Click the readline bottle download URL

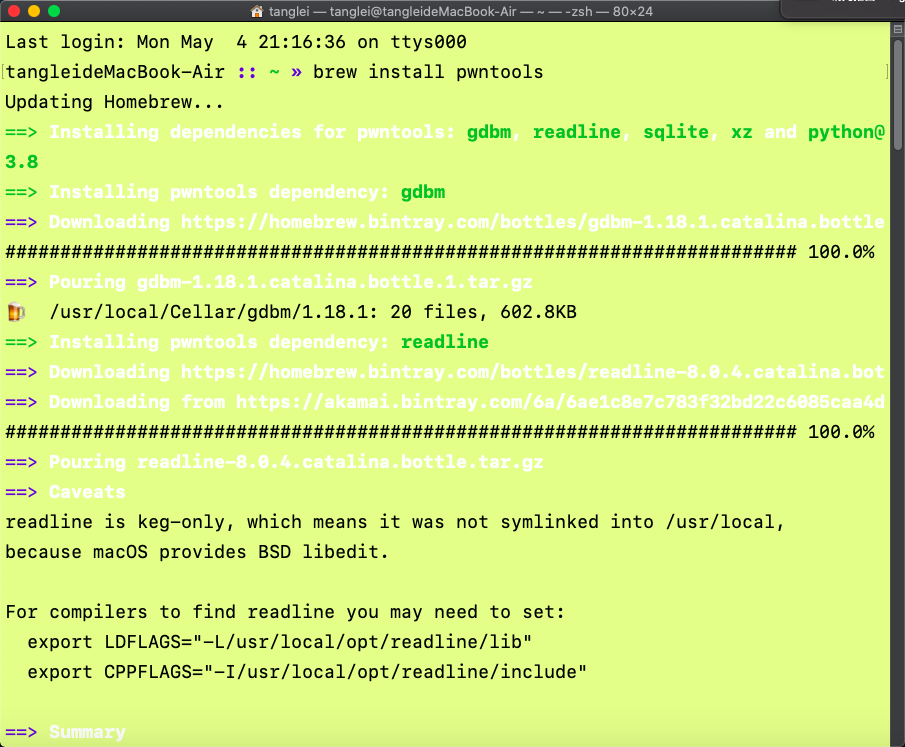pyautogui.click(x=532, y=372)
